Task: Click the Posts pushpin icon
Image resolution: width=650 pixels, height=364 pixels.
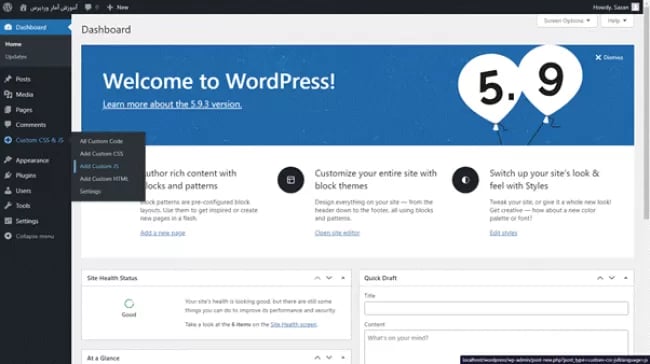Action: (8, 79)
